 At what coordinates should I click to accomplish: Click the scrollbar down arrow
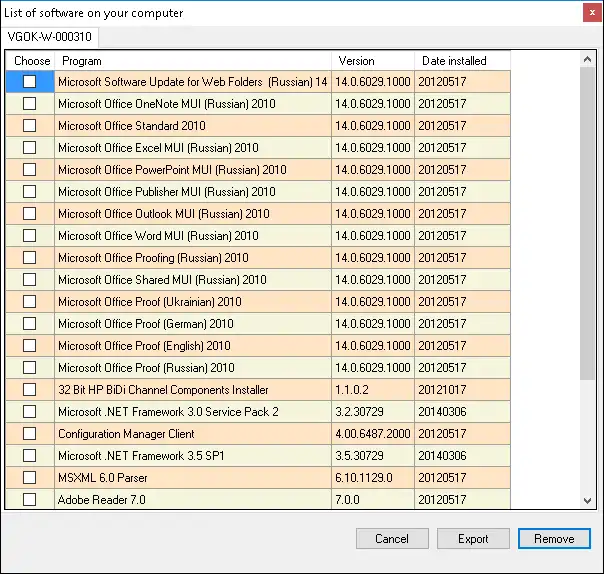[587, 500]
